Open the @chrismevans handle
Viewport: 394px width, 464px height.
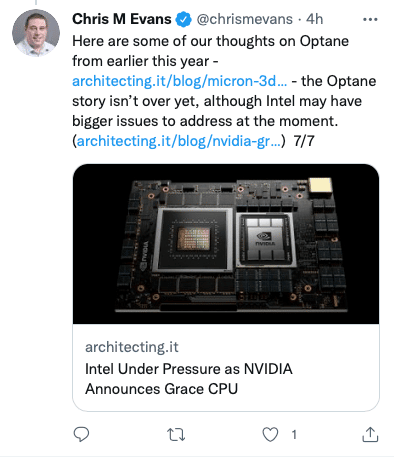[245, 19]
